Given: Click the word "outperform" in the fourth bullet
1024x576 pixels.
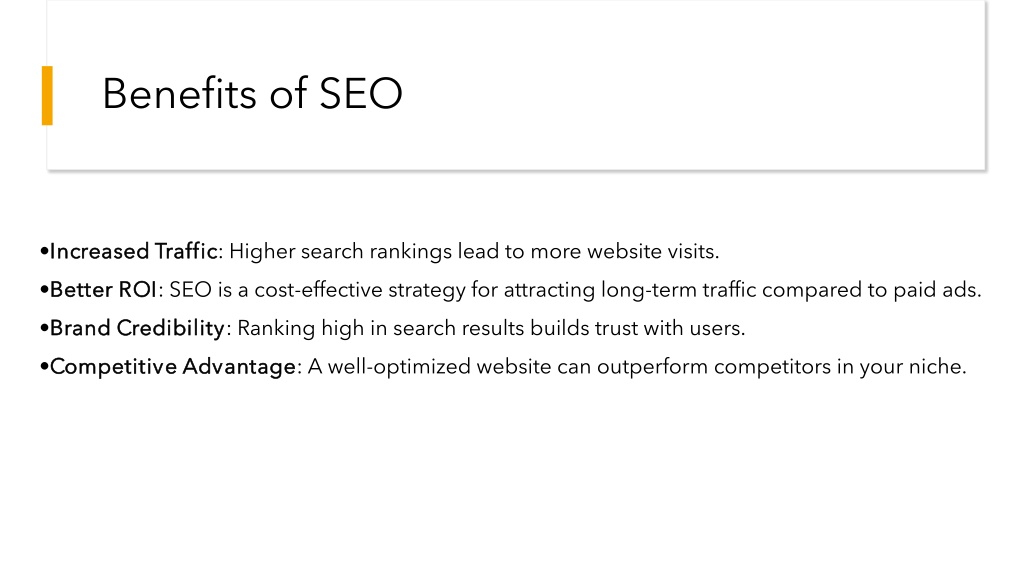Looking at the screenshot, I should [x=652, y=368].
